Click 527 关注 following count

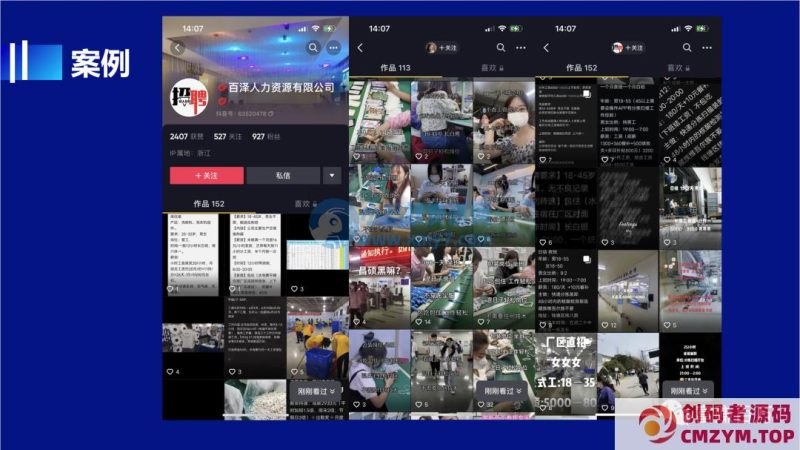[228, 137]
